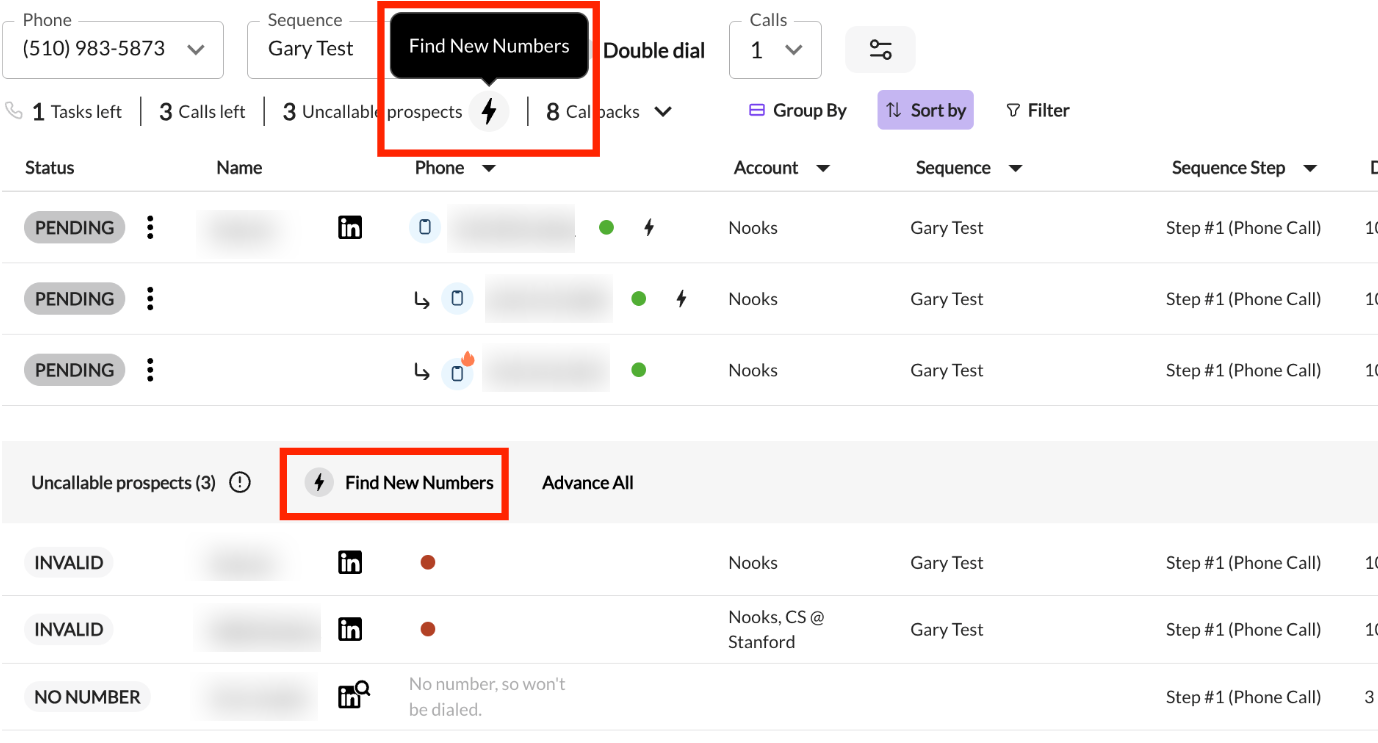Click sub-row arrow icon in second PENDING row
Viewport: 1378px width, 743px height.
coord(422,299)
